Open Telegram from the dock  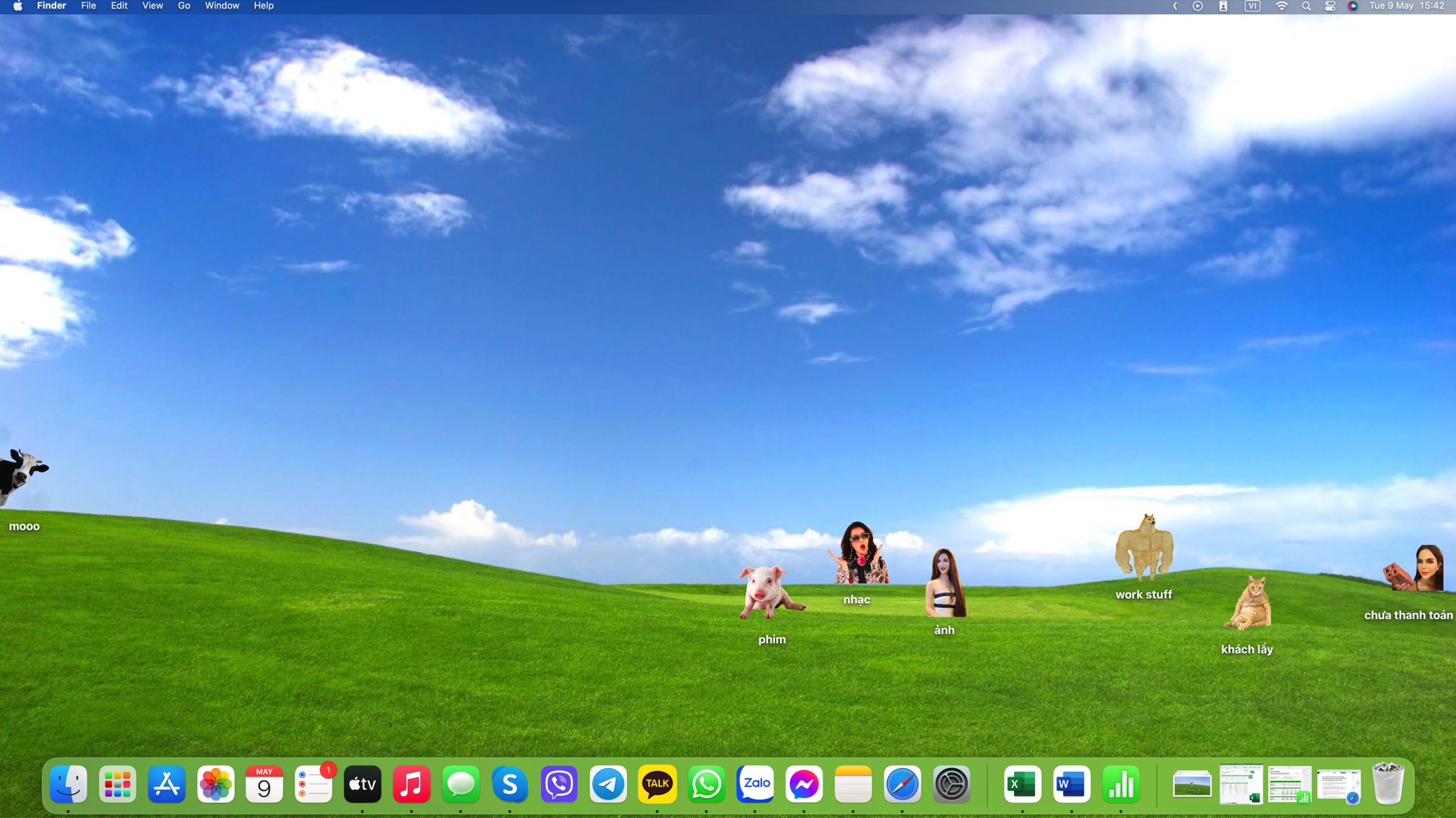point(608,785)
